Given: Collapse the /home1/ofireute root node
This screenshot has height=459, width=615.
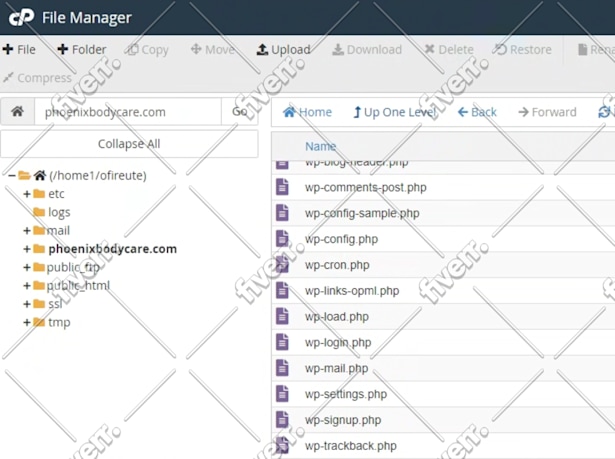Looking at the screenshot, I should click(x=12, y=175).
